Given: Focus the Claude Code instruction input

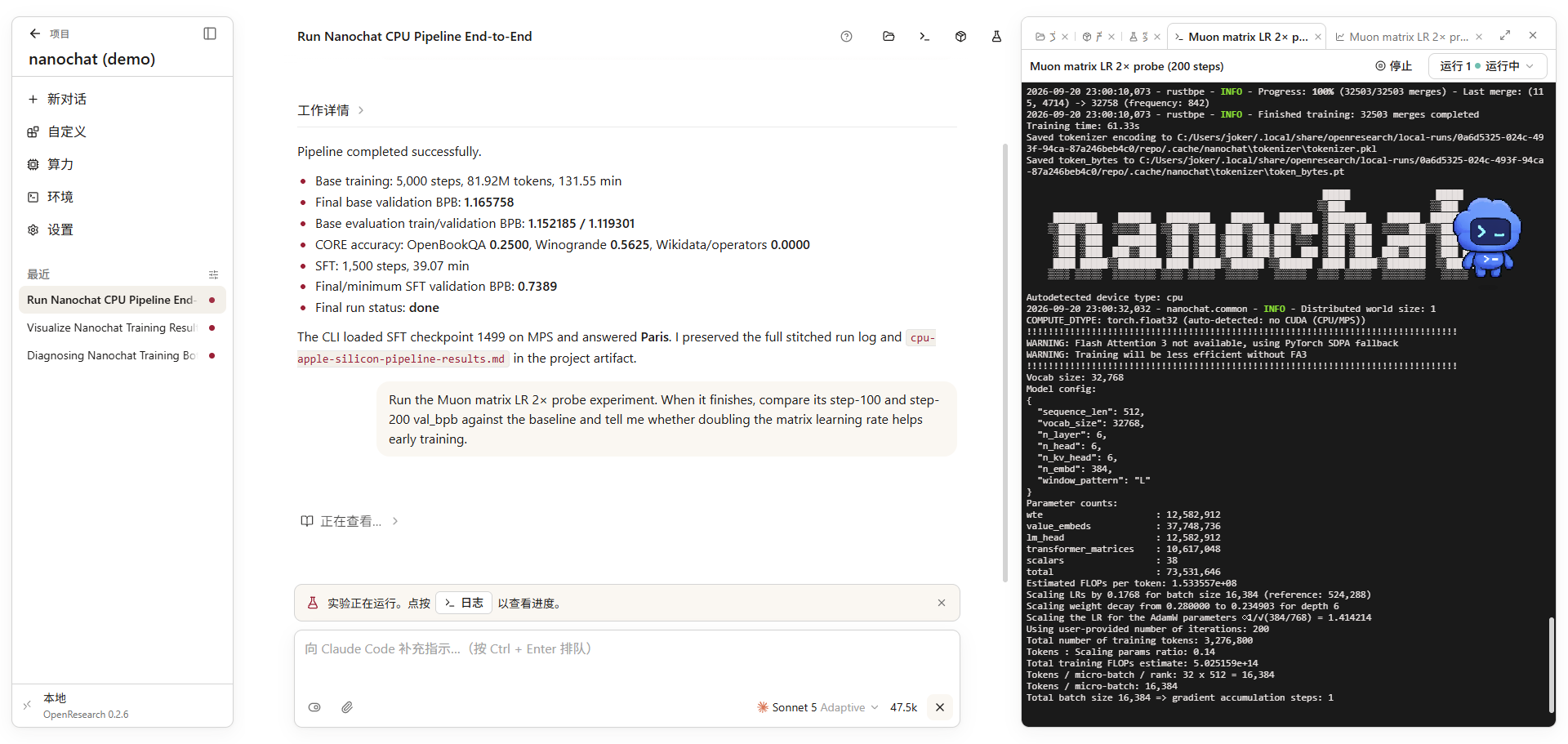Looking at the screenshot, I should [626, 648].
